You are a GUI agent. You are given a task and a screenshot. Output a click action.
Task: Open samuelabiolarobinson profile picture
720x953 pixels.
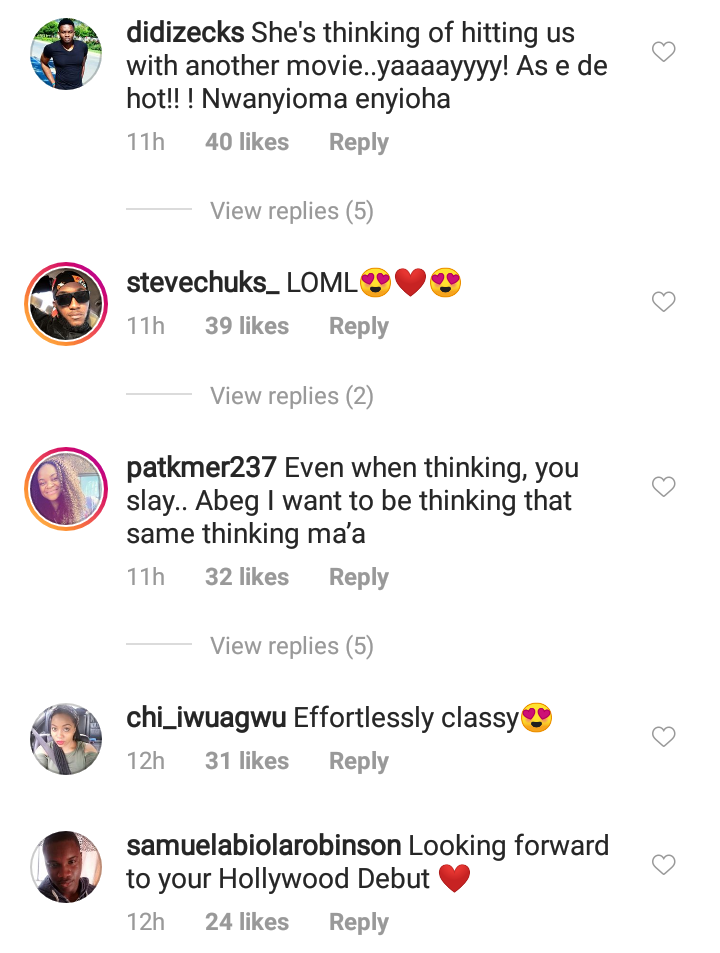(x=67, y=866)
